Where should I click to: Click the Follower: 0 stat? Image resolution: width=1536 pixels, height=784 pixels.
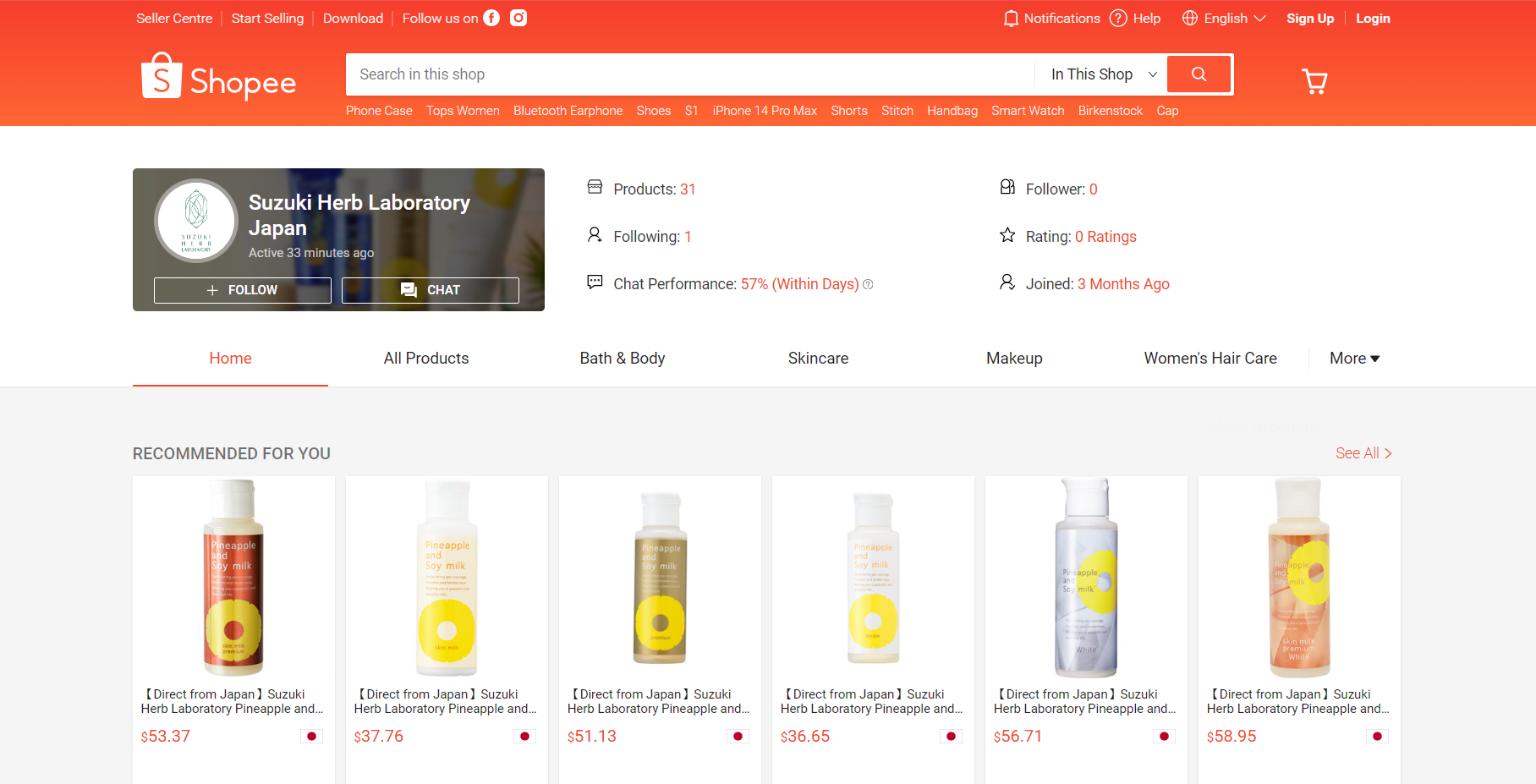(x=1061, y=189)
